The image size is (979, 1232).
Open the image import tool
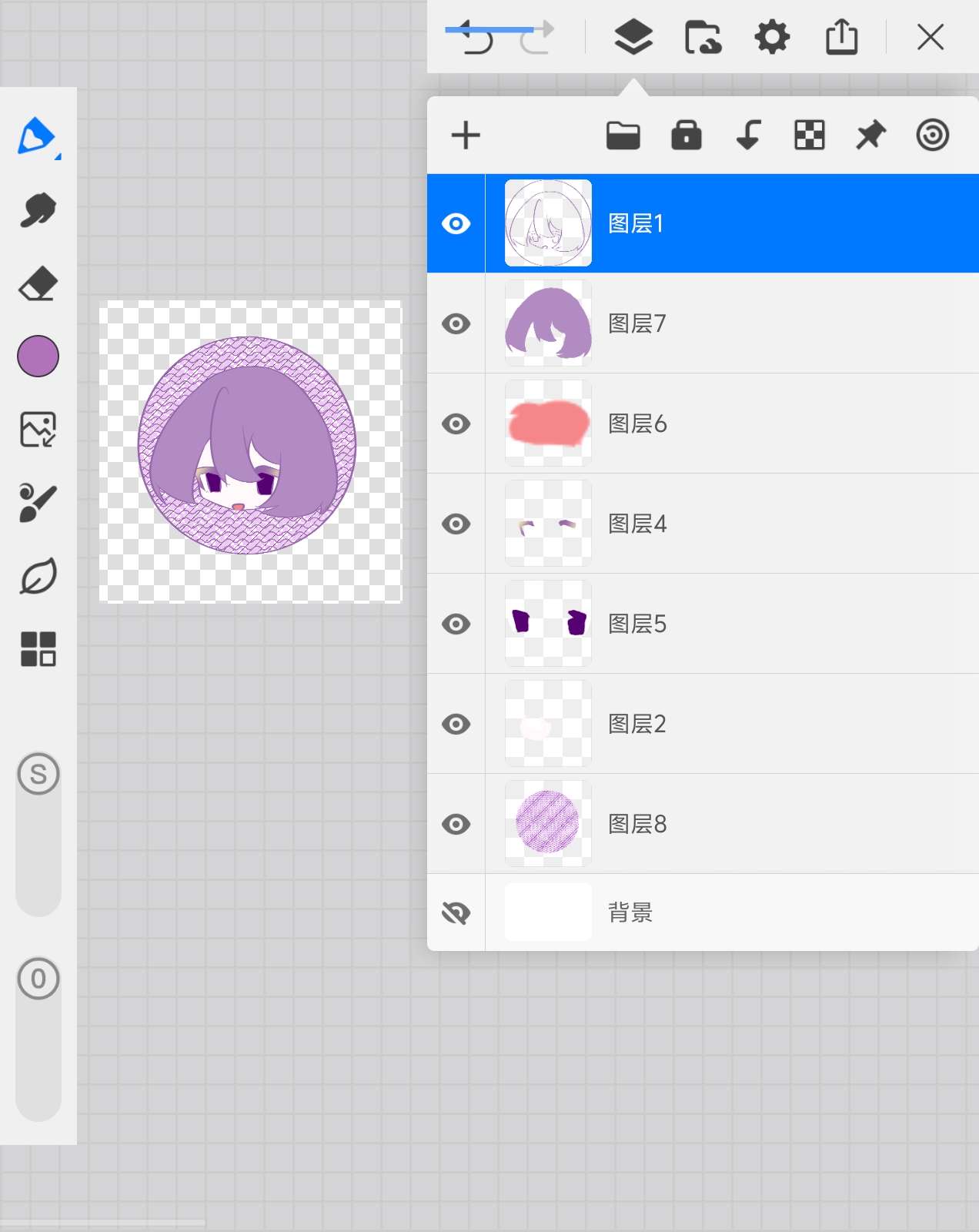point(38,430)
